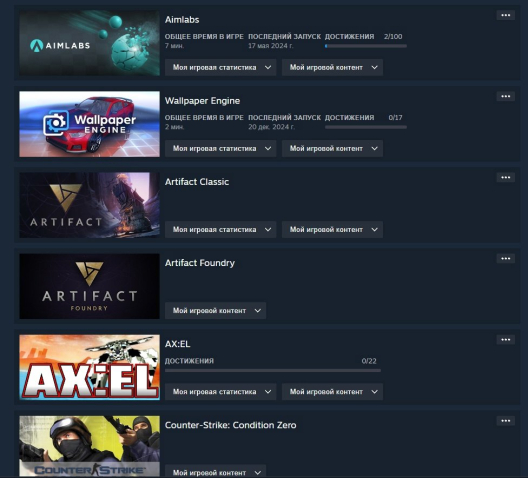This screenshot has width=528, height=478.
Task: Open the three-dot menu for AX:EL
Action: coord(505,340)
